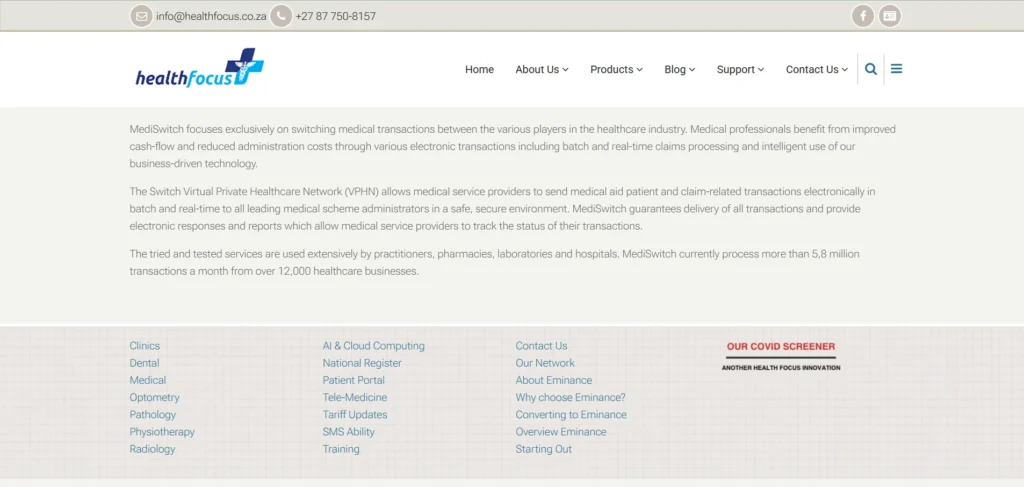
Task: Open the SMS Ability link
Action: (349, 432)
